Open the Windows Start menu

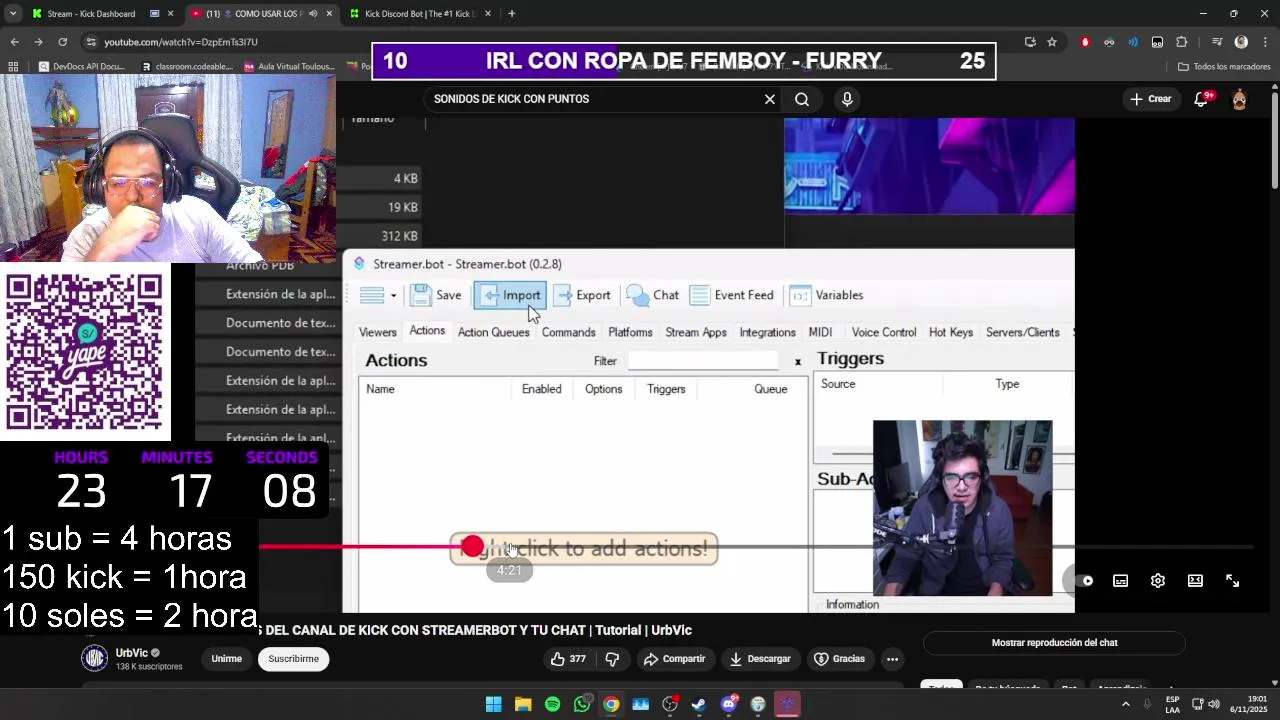tap(494, 705)
